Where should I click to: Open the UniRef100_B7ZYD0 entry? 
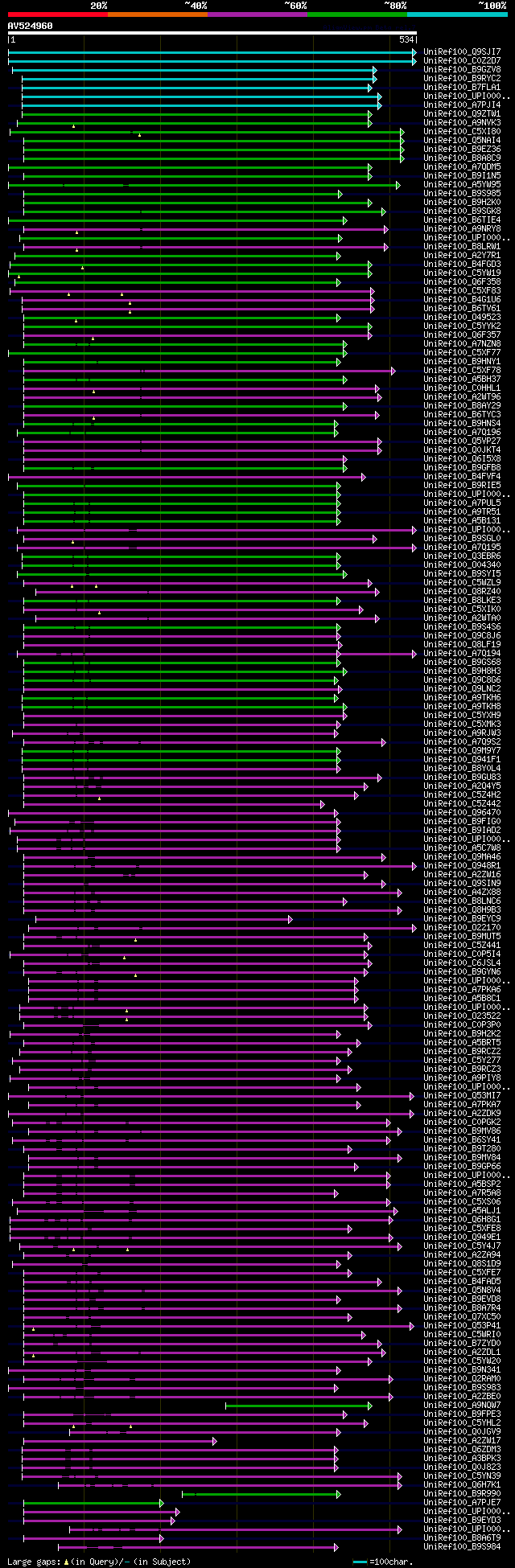[x=462, y=1344]
